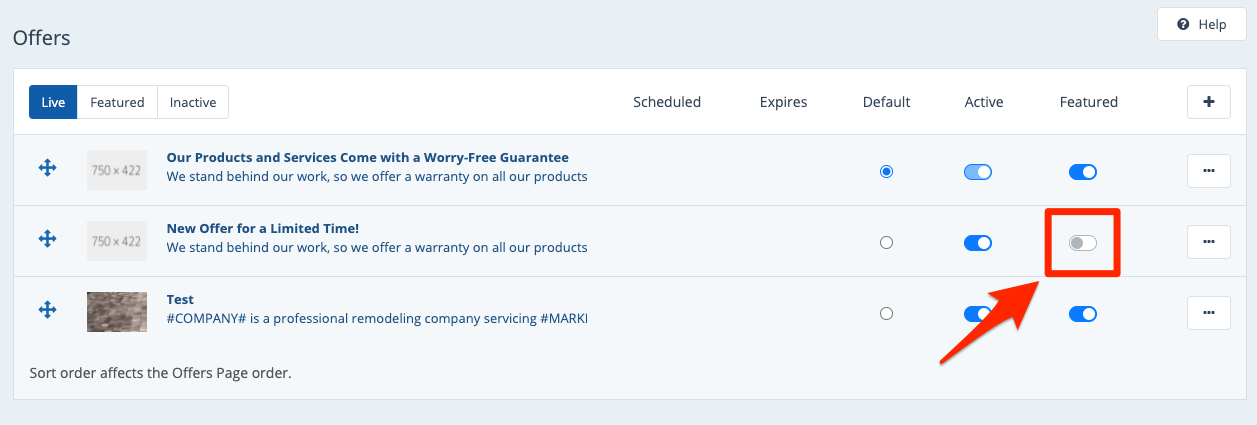Open more options for New Offer row
Viewport: 1257px width, 425px height.
(1208, 242)
